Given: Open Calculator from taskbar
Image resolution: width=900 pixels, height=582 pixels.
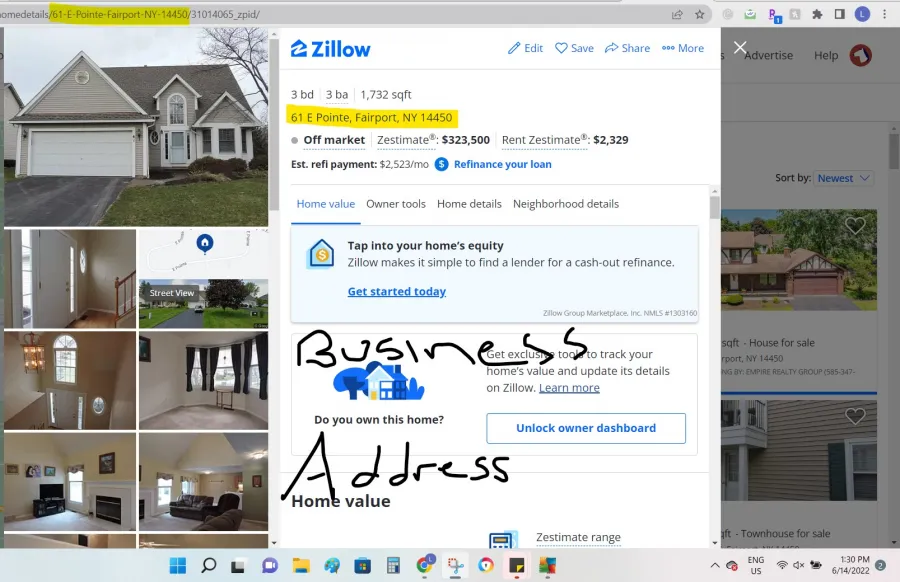Looking at the screenshot, I should coord(393,566).
